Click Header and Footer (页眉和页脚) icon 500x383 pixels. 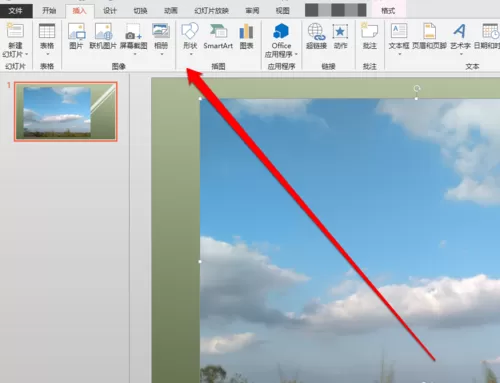point(429,31)
